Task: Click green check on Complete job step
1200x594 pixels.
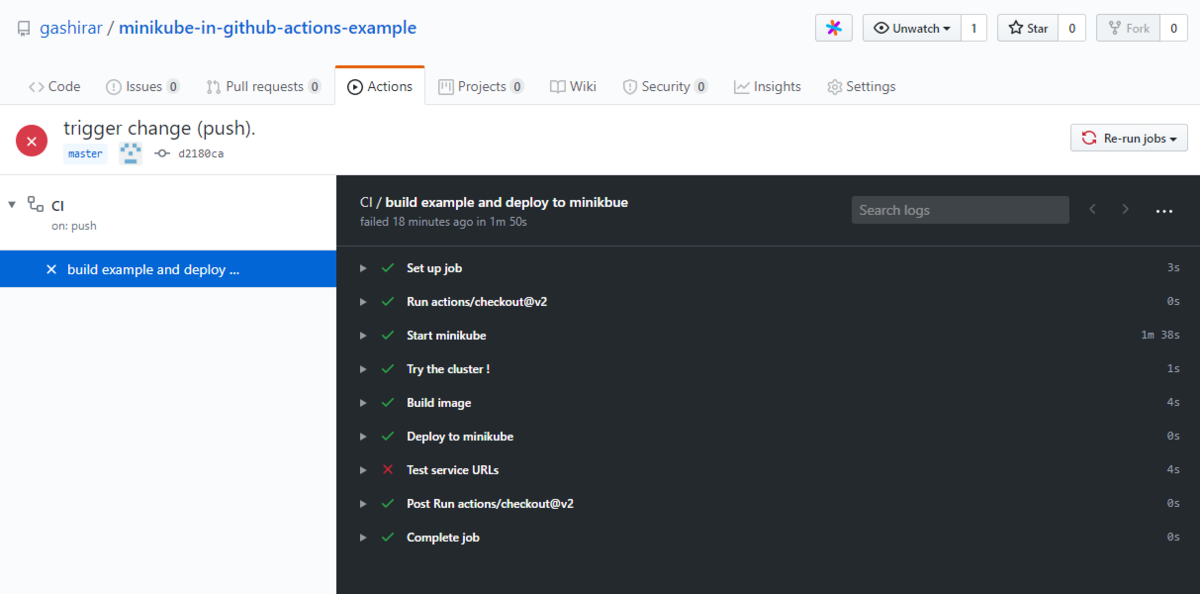Action: tap(388, 537)
